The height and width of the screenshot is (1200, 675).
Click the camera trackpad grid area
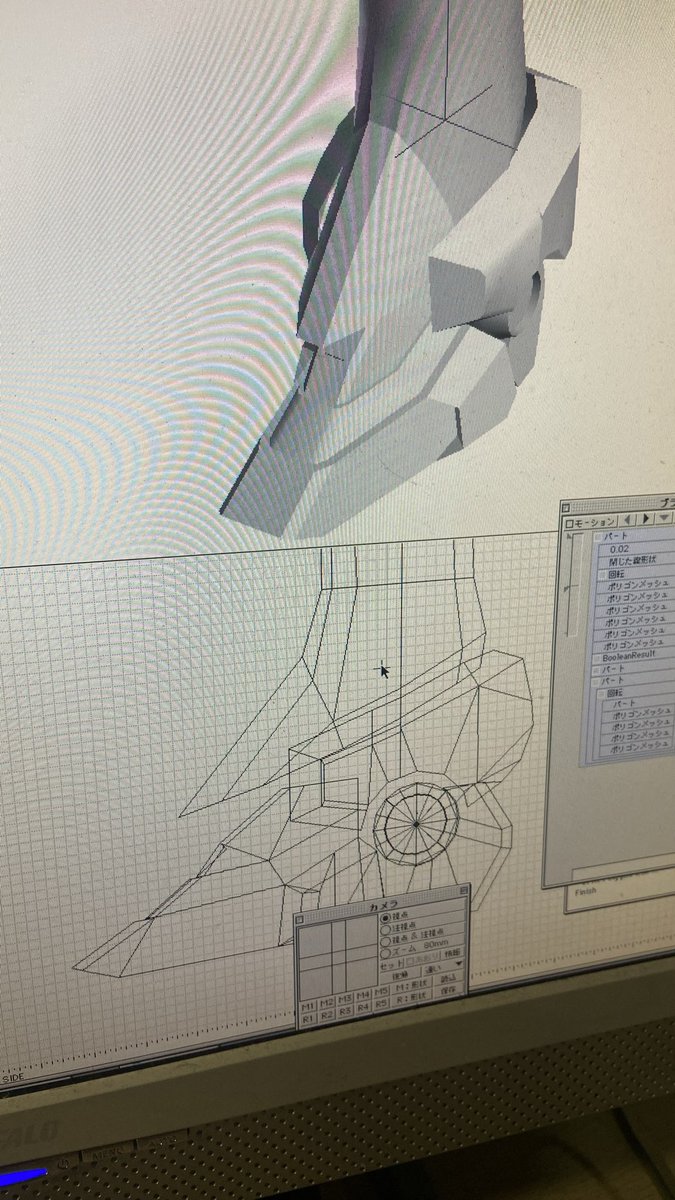coord(338,957)
